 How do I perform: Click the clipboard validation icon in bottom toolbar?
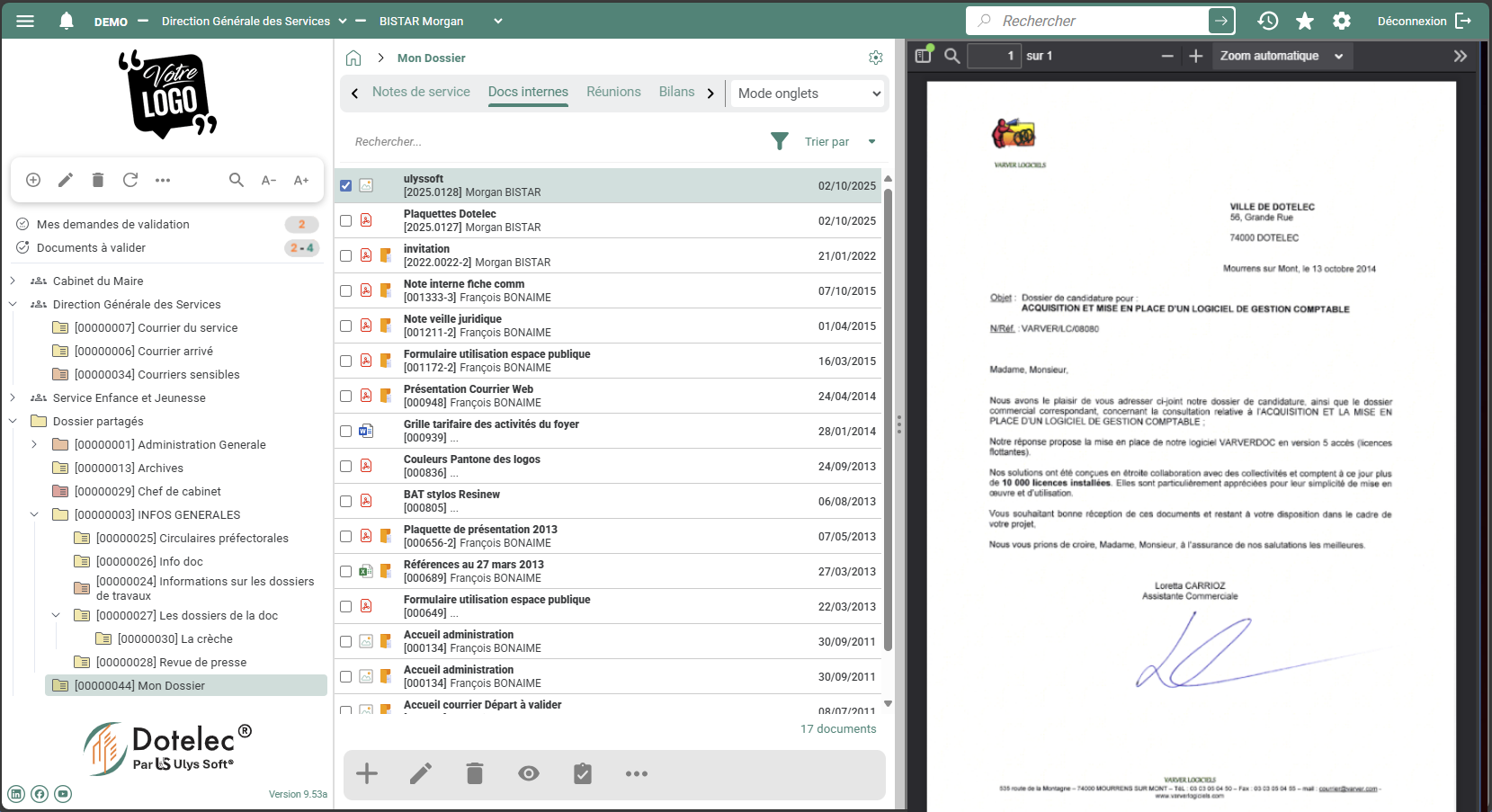point(583,773)
